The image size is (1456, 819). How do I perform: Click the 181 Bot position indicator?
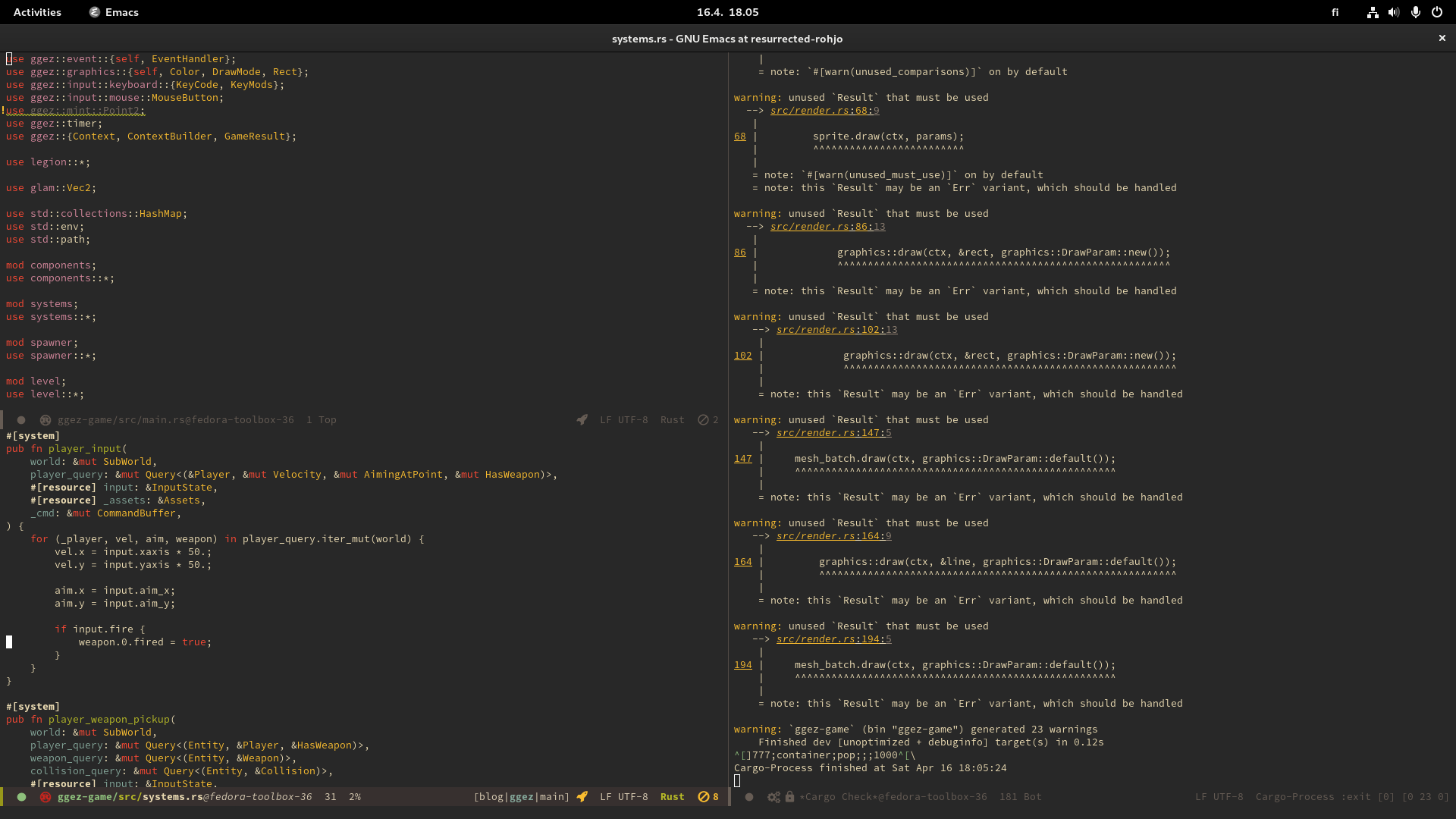pyautogui.click(x=1021, y=797)
